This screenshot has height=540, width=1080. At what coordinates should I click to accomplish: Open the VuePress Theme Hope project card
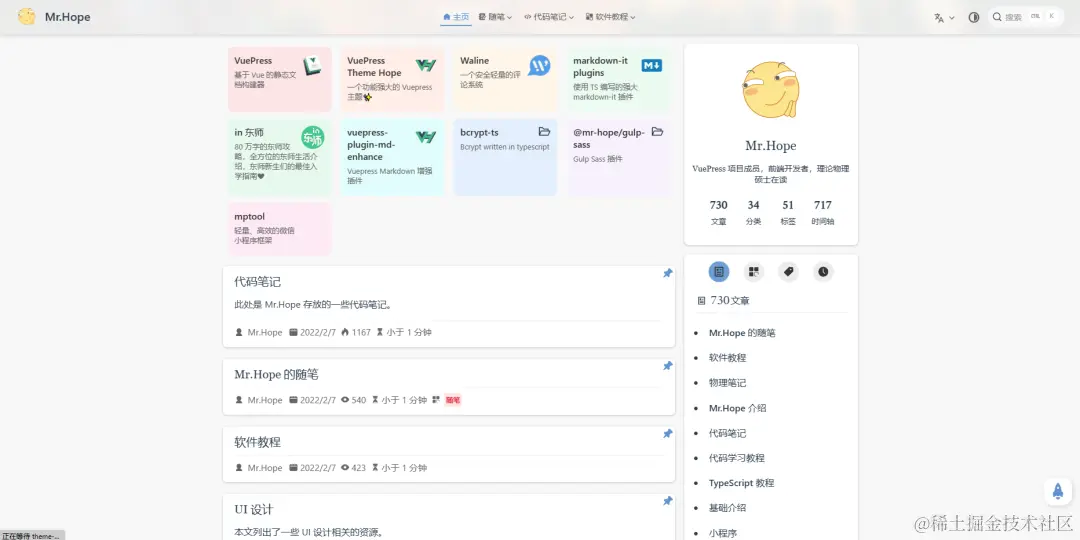pyautogui.click(x=393, y=79)
